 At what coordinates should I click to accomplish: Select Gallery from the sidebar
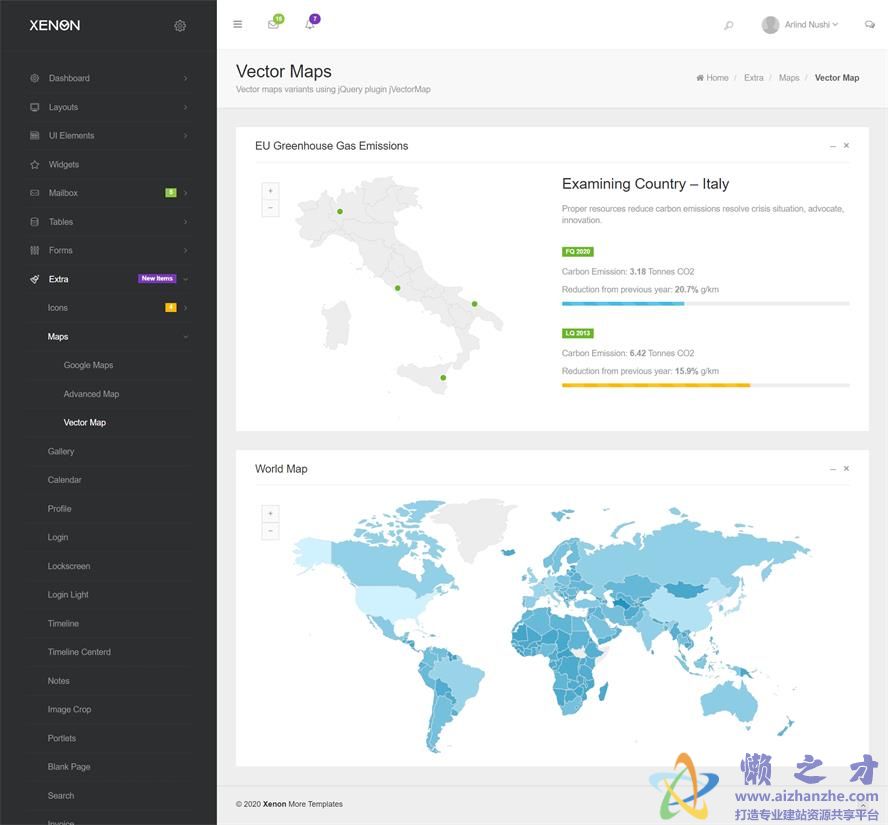[x=61, y=451]
